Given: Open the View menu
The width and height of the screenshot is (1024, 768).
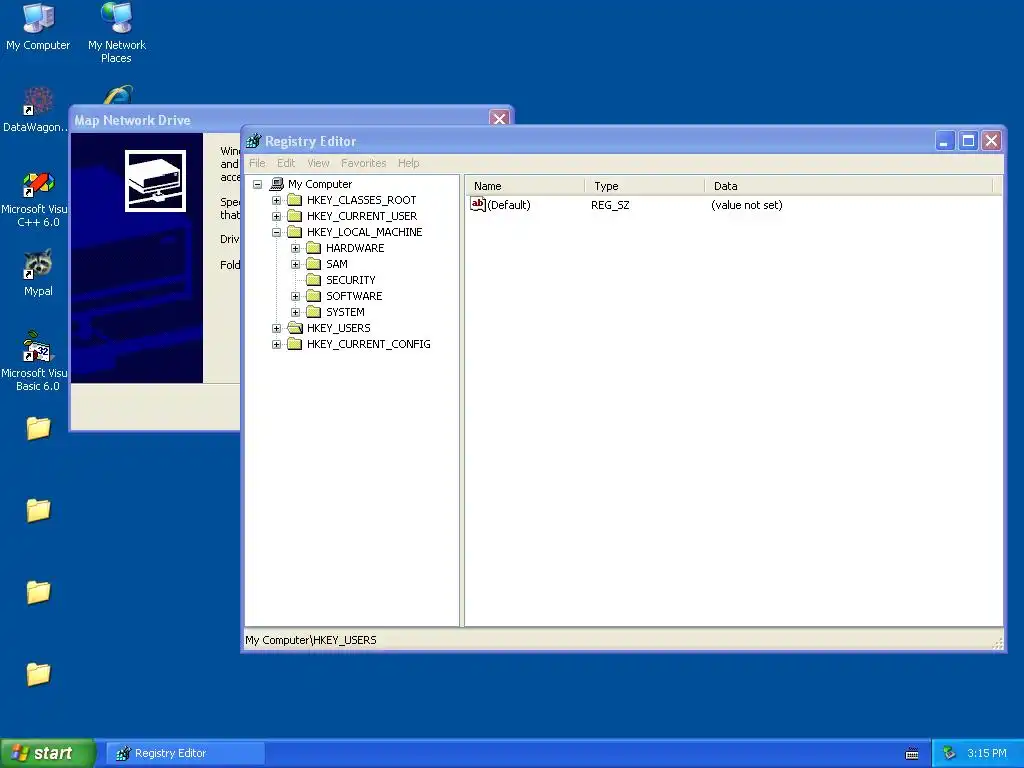Looking at the screenshot, I should coord(319,163).
